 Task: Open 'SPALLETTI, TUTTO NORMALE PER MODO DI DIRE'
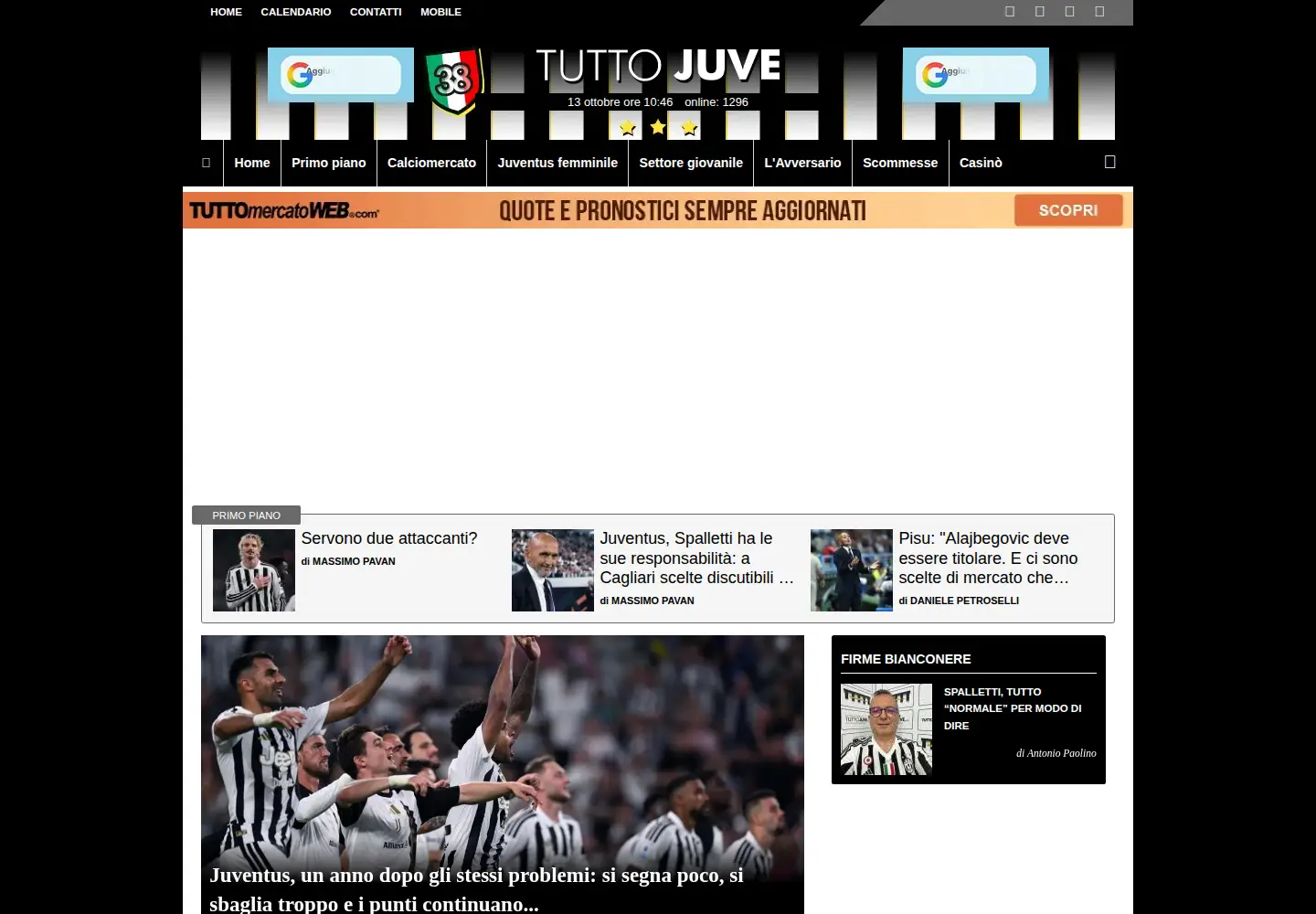[x=1013, y=708]
